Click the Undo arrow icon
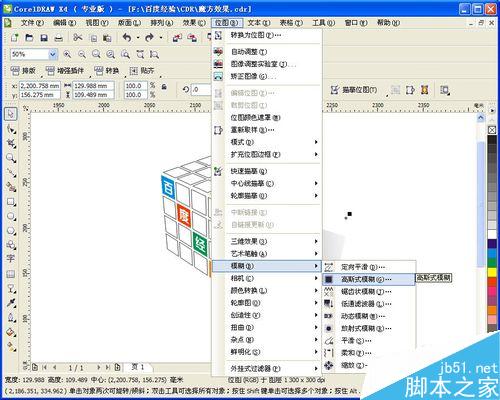This screenshot has width=500, height=400. click(x=127, y=38)
